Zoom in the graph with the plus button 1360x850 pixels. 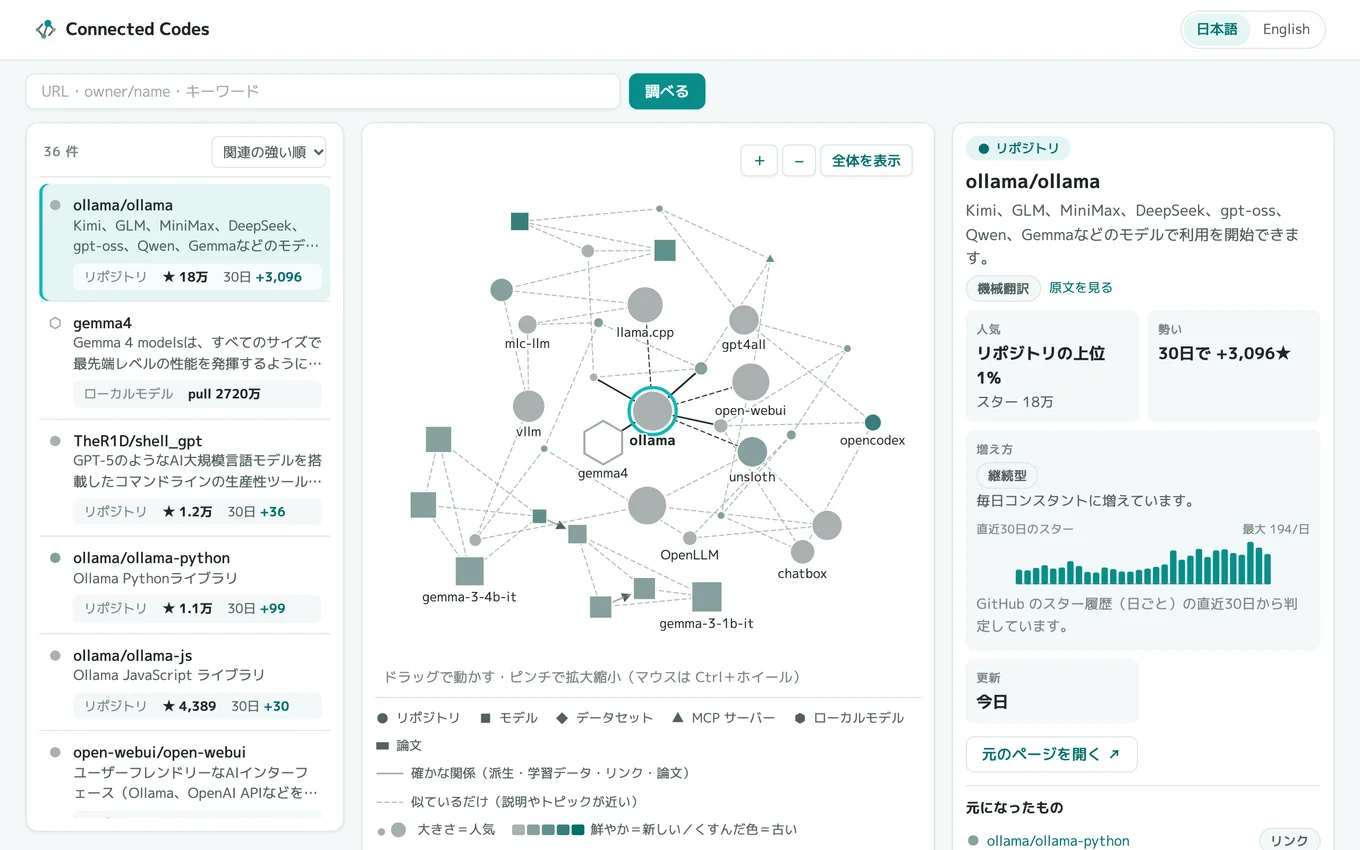click(759, 160)
